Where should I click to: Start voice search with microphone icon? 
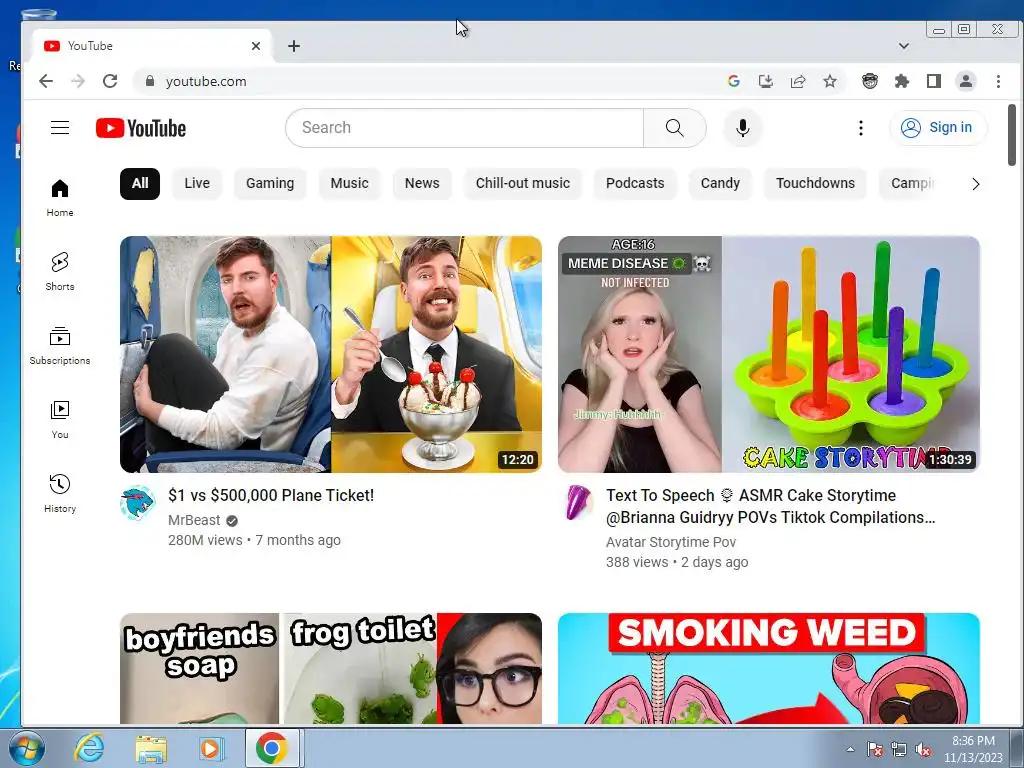pyautogui.click(x=743, y=128)
